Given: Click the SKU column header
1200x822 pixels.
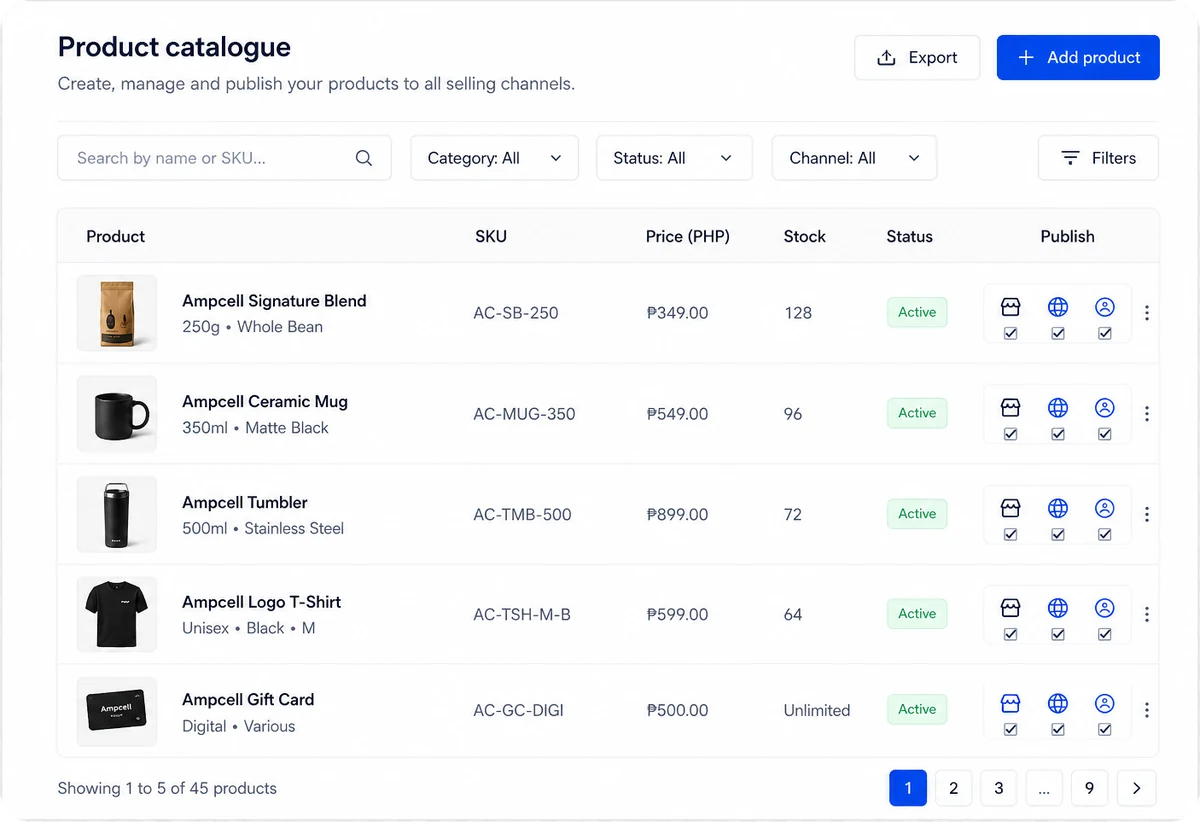Looking at the screenshot, I should click(491, 237).
